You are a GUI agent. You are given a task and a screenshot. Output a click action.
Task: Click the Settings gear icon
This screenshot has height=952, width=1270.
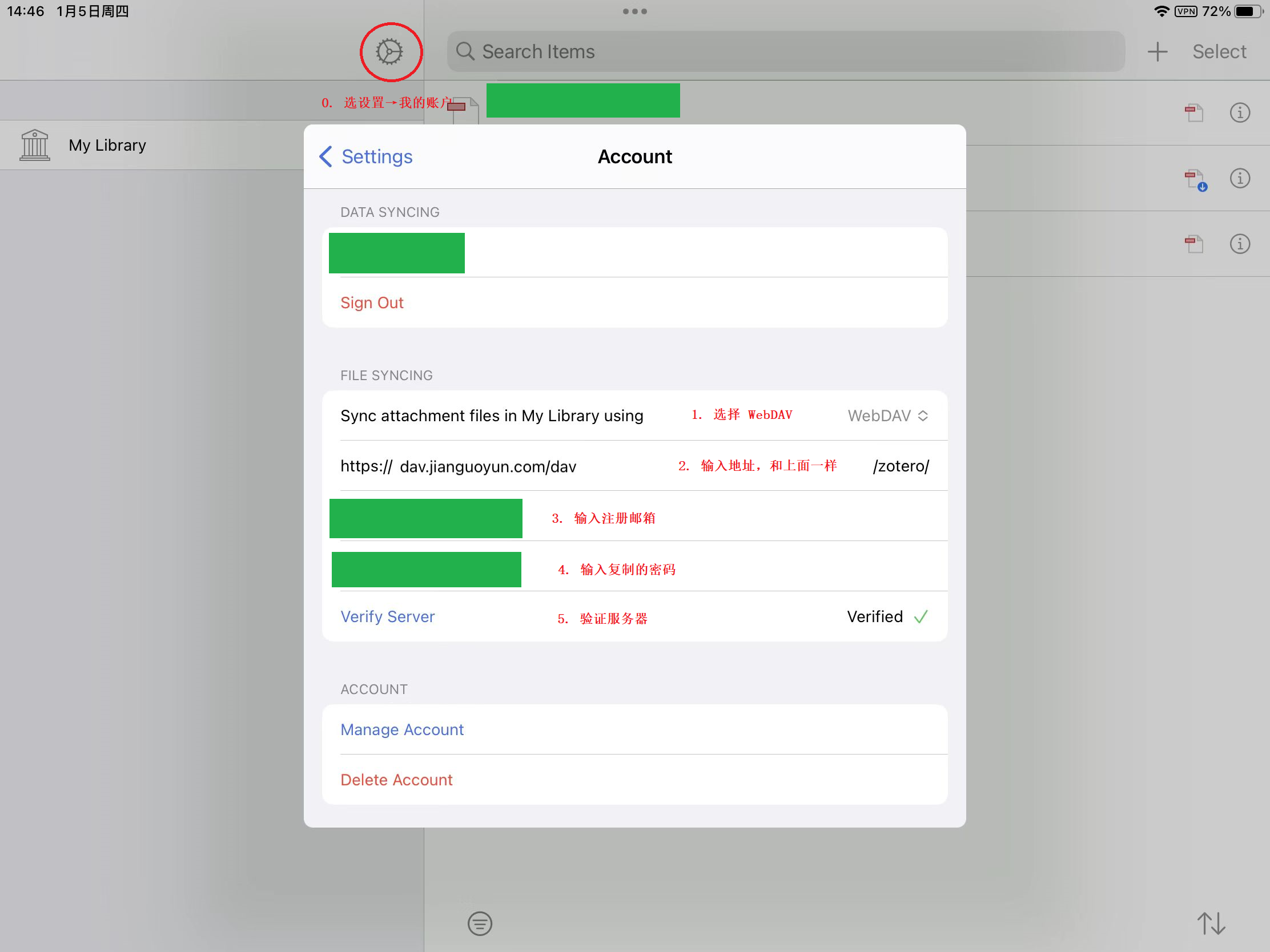(x=390, y=51)
